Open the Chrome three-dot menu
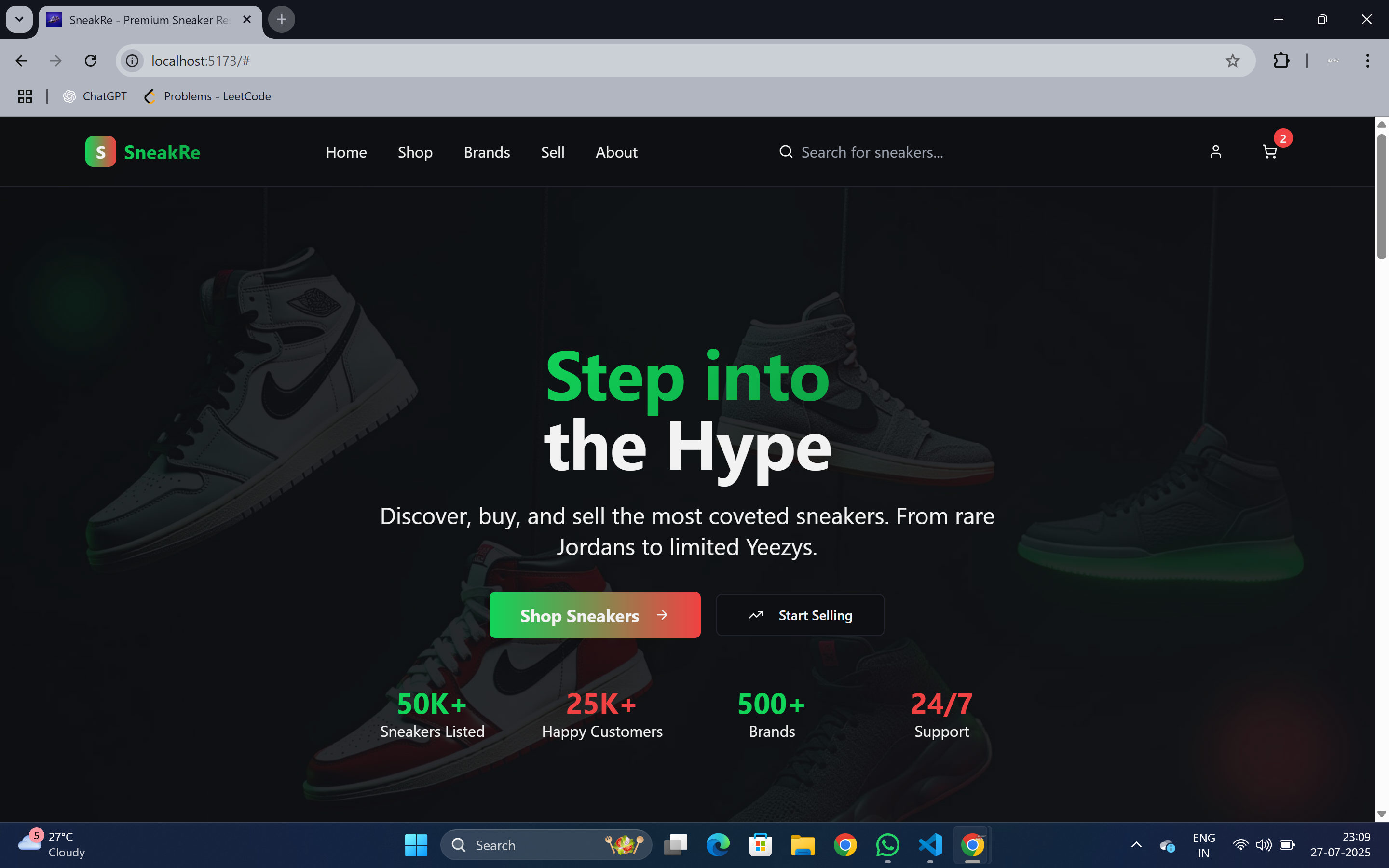The width and height of the screenshot is (1389, 868). (1368, 60)
